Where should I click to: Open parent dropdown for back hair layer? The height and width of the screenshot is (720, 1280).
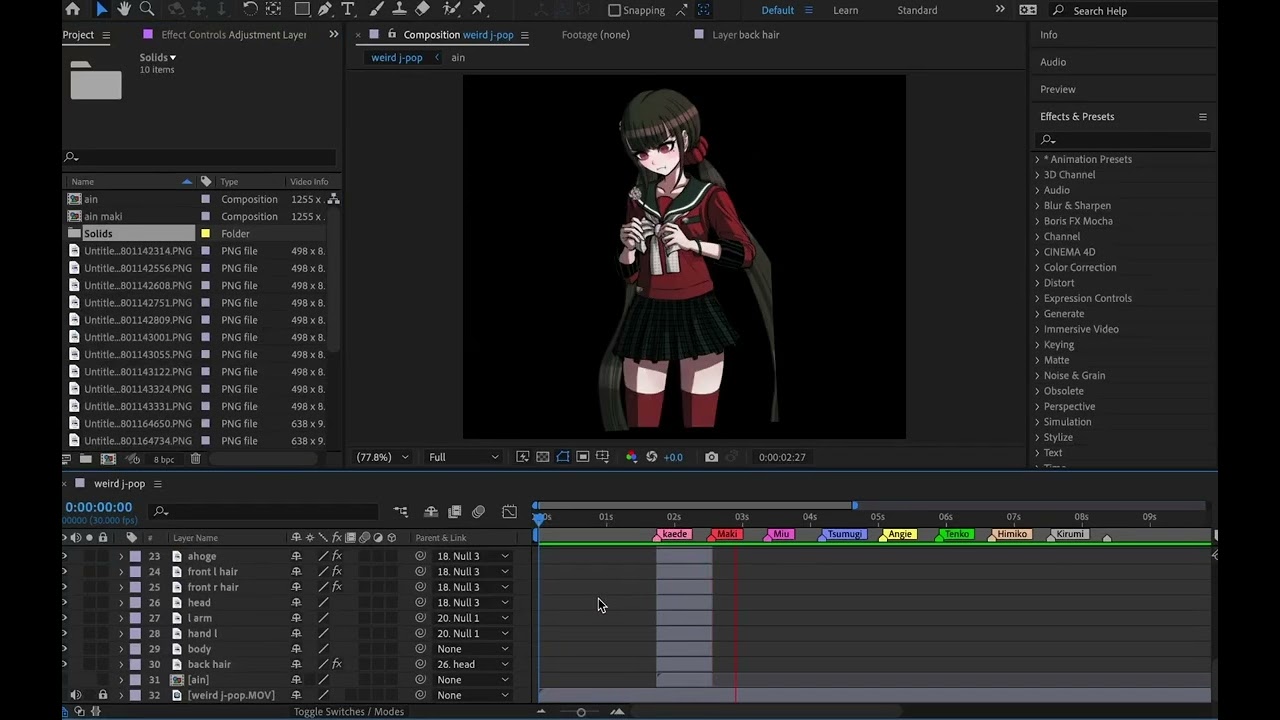coord(472,664)
